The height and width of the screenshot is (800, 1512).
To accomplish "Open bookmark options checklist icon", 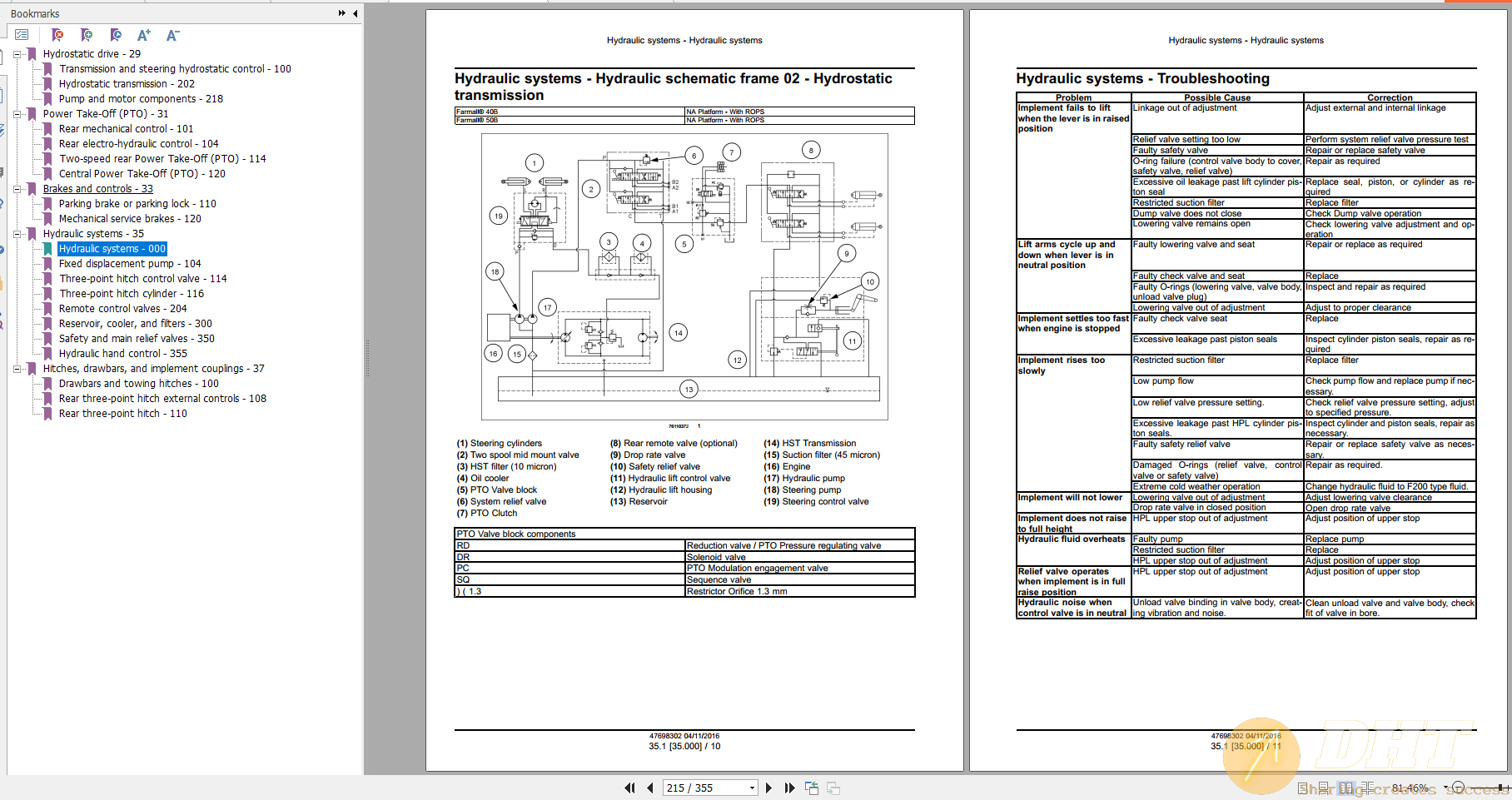I will point(22,35).
